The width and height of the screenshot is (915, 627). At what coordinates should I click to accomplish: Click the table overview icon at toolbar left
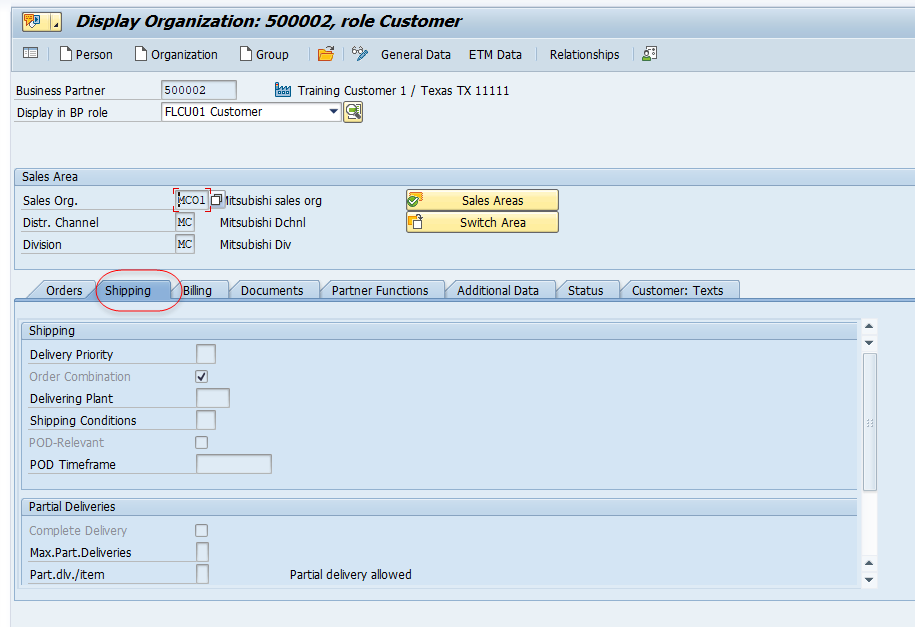pyautogui.click(x=30, y=55)
